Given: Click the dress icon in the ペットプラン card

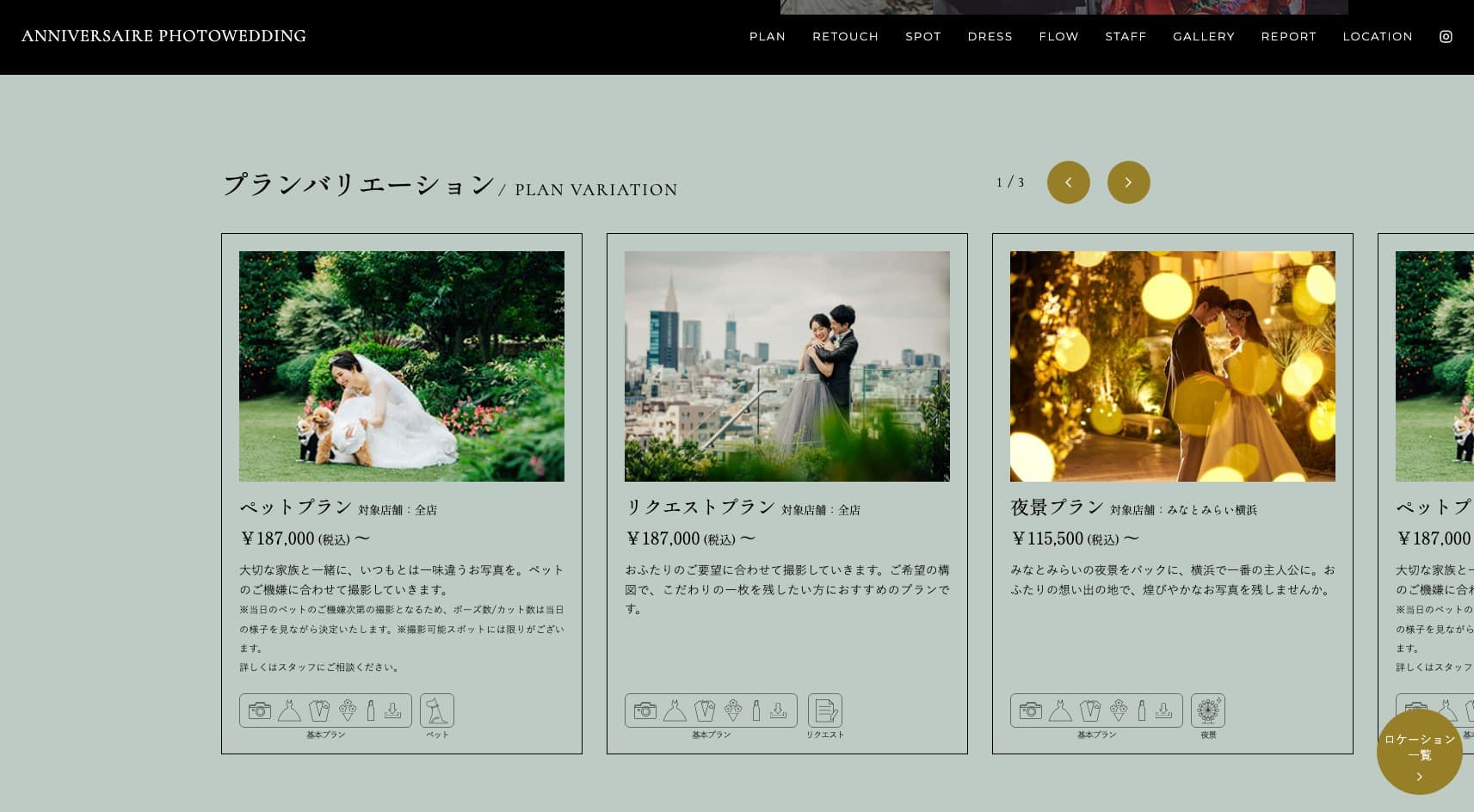Looking at the screenshot, I should click(x=289, y=710).
